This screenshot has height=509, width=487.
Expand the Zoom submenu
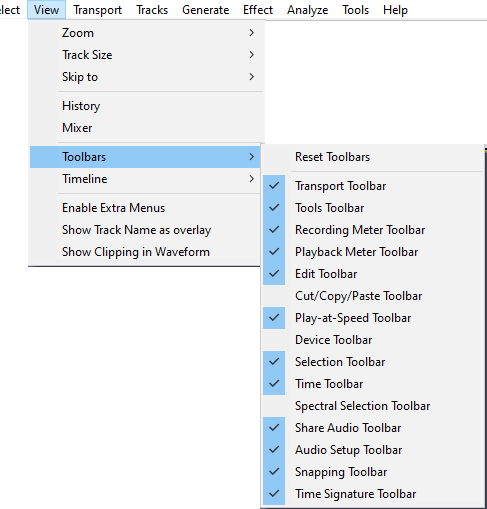click(145, 33)
